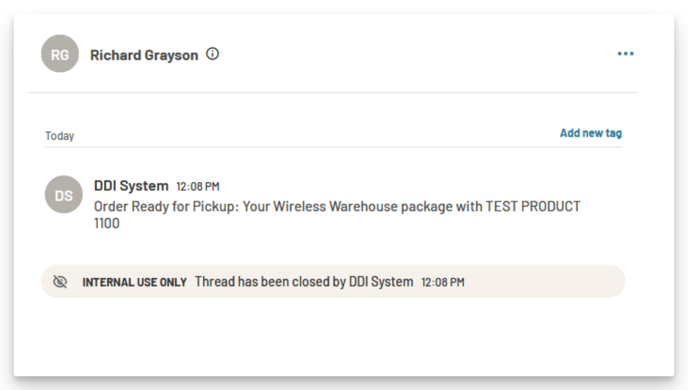Screen dimensions: 688x390
Task: Click the INTERNAL USE ONLY label
Action: click(135, 282)
